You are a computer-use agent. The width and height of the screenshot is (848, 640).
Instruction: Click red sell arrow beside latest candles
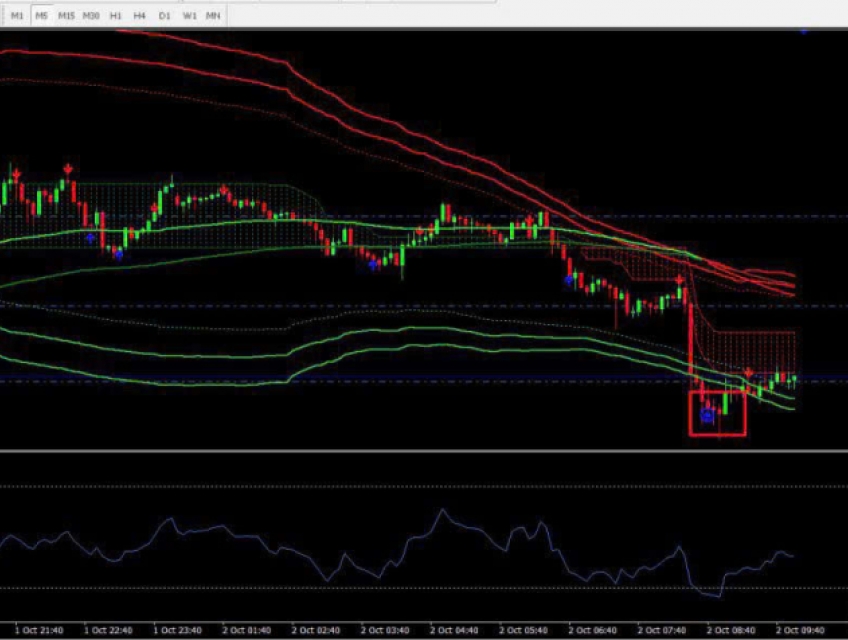click(748, 372)
